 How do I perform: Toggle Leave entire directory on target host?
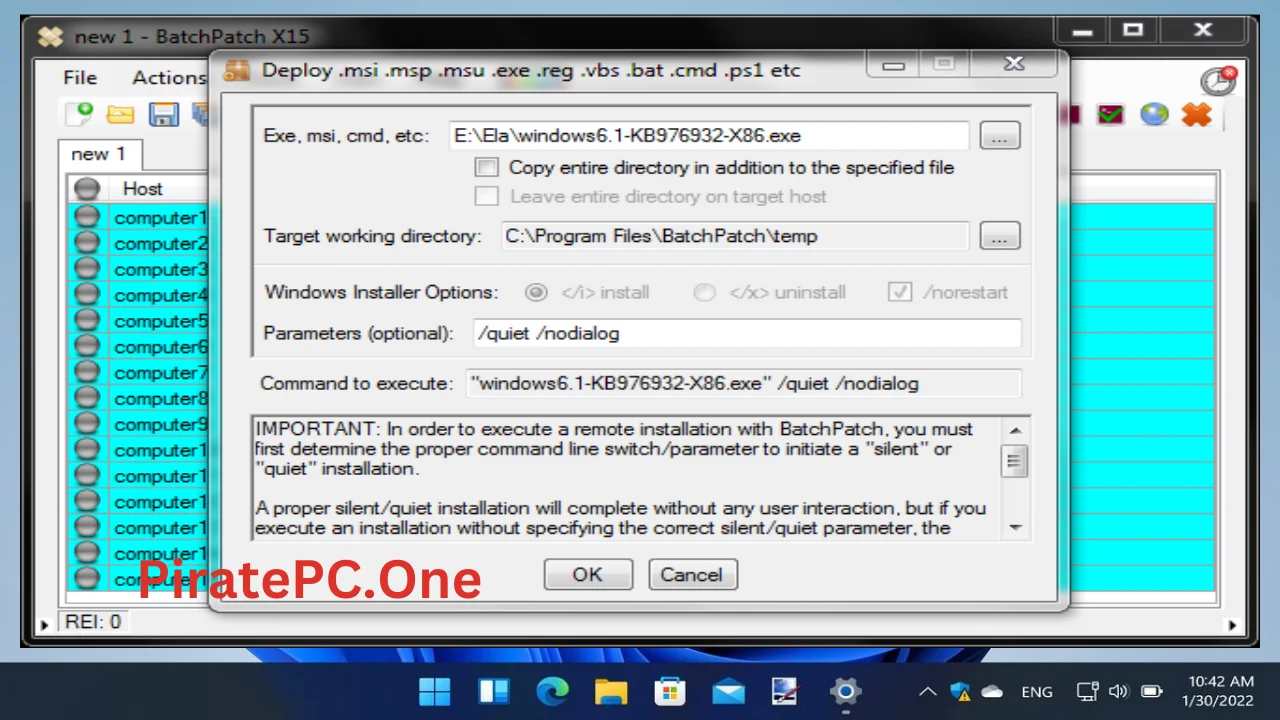(x=487, y=196)
